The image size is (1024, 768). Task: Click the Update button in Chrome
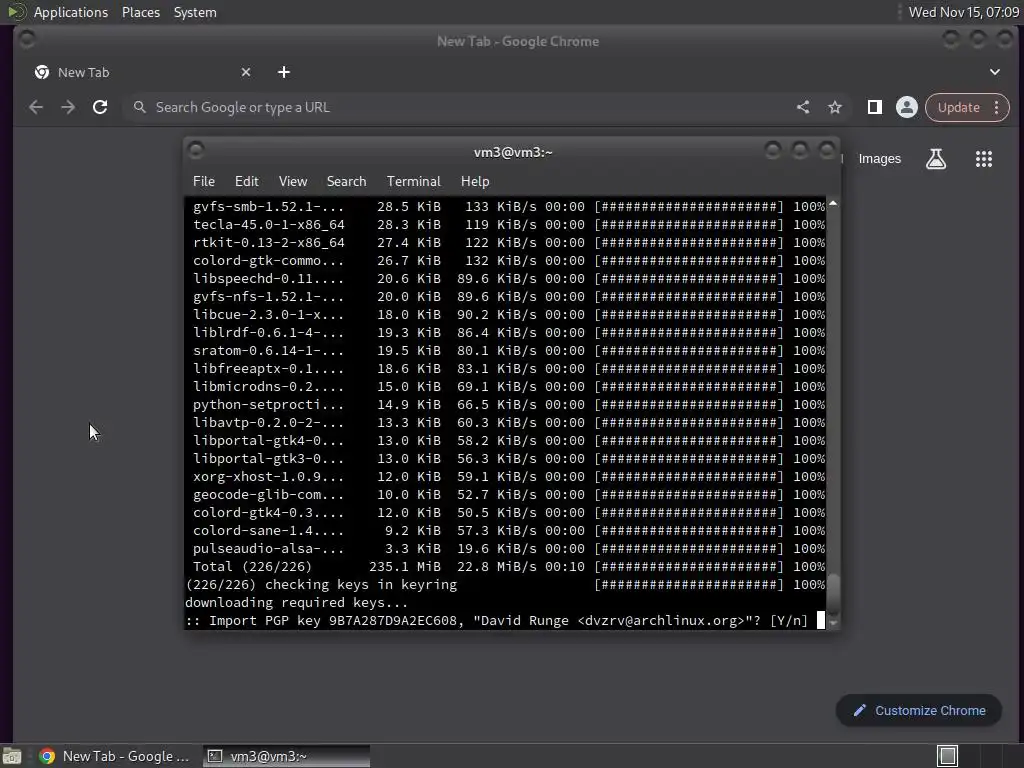pyautogui.click(x=958, y=107)
